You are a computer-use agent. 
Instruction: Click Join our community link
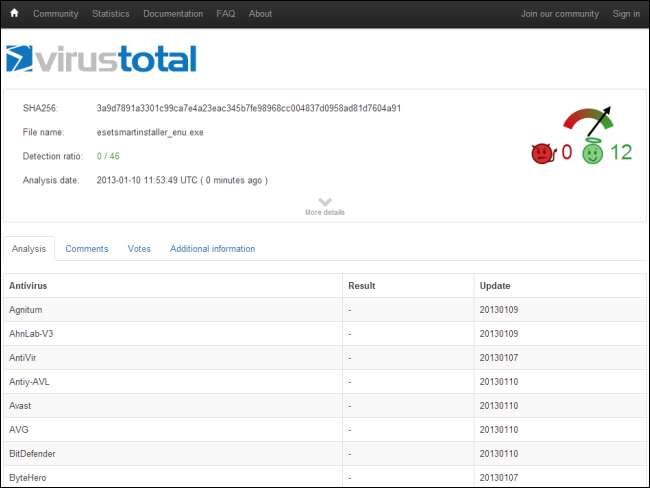tap(560, 14)
